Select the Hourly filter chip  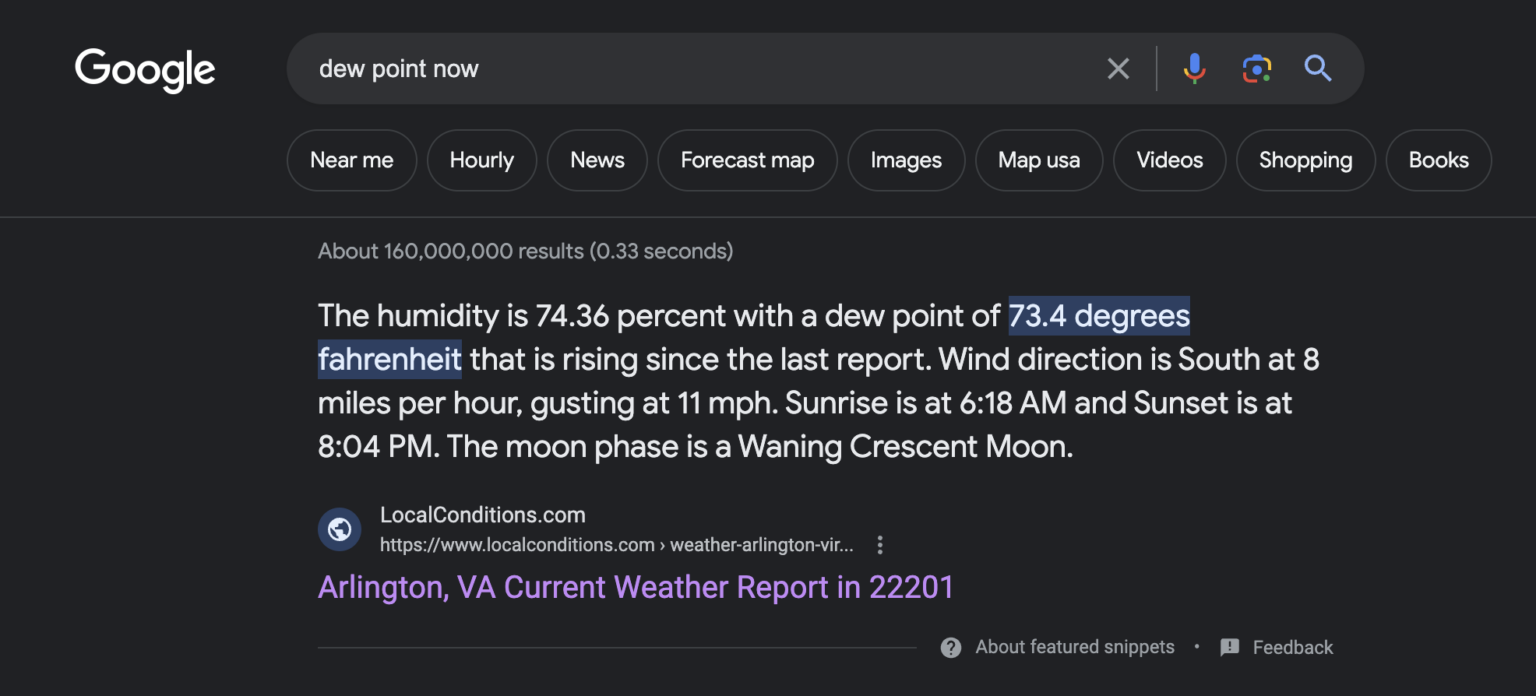pyautogui.click(x=481, y=160)
